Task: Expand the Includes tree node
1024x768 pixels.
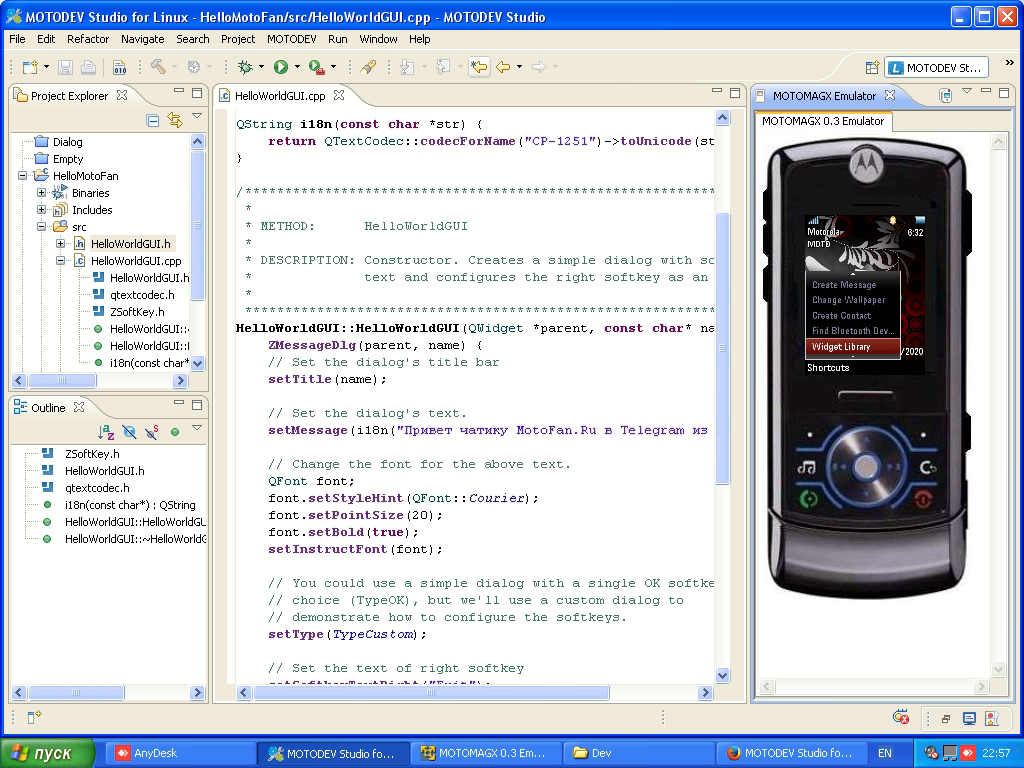Action: click(x=41, y=210)
